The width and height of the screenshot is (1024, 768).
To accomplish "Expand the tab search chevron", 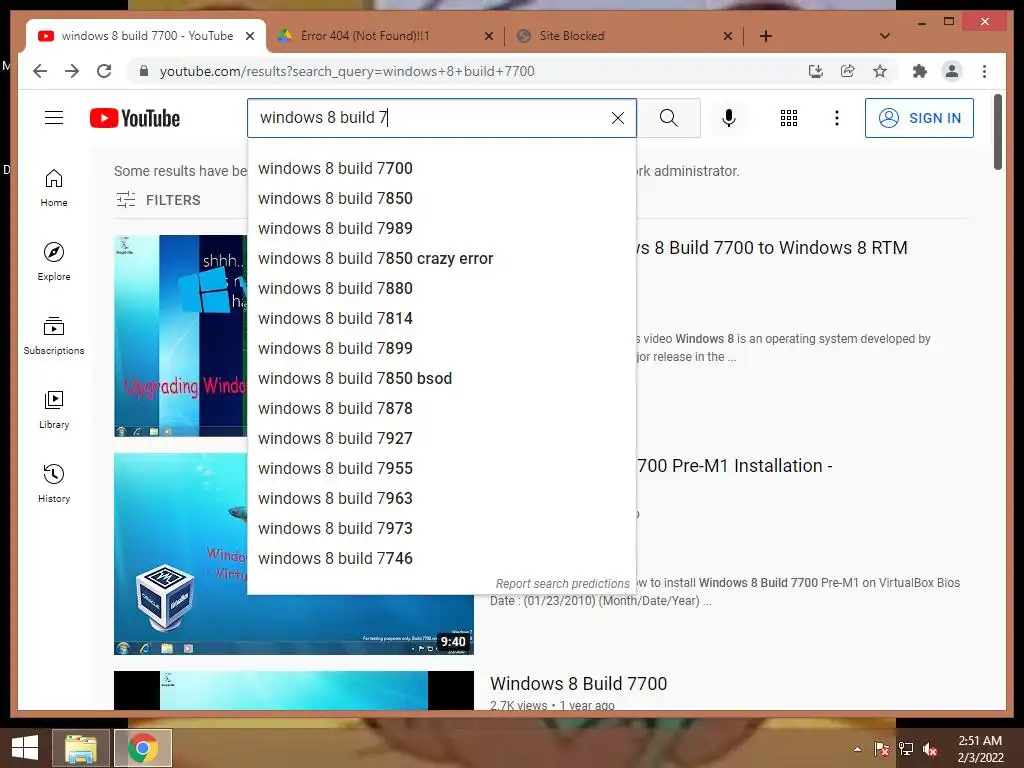I will (885, 36).
